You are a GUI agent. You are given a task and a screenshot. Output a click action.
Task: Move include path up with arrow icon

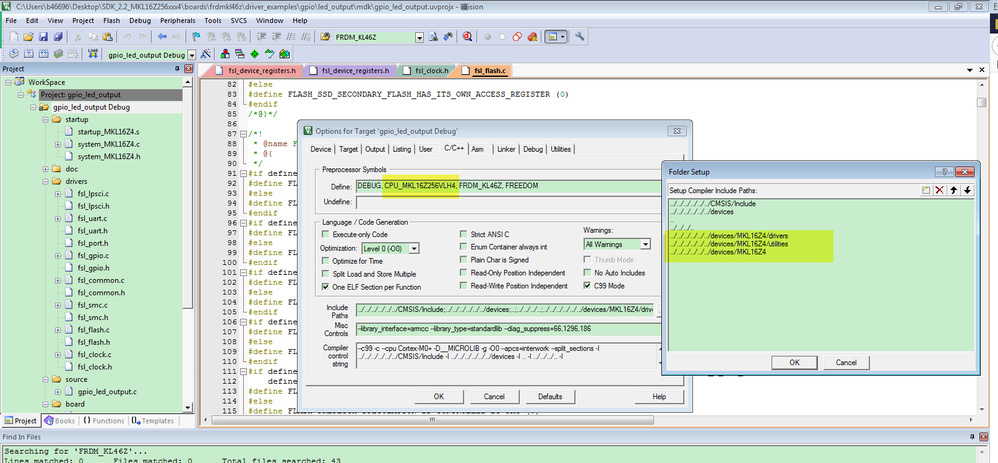click(954, 190)
